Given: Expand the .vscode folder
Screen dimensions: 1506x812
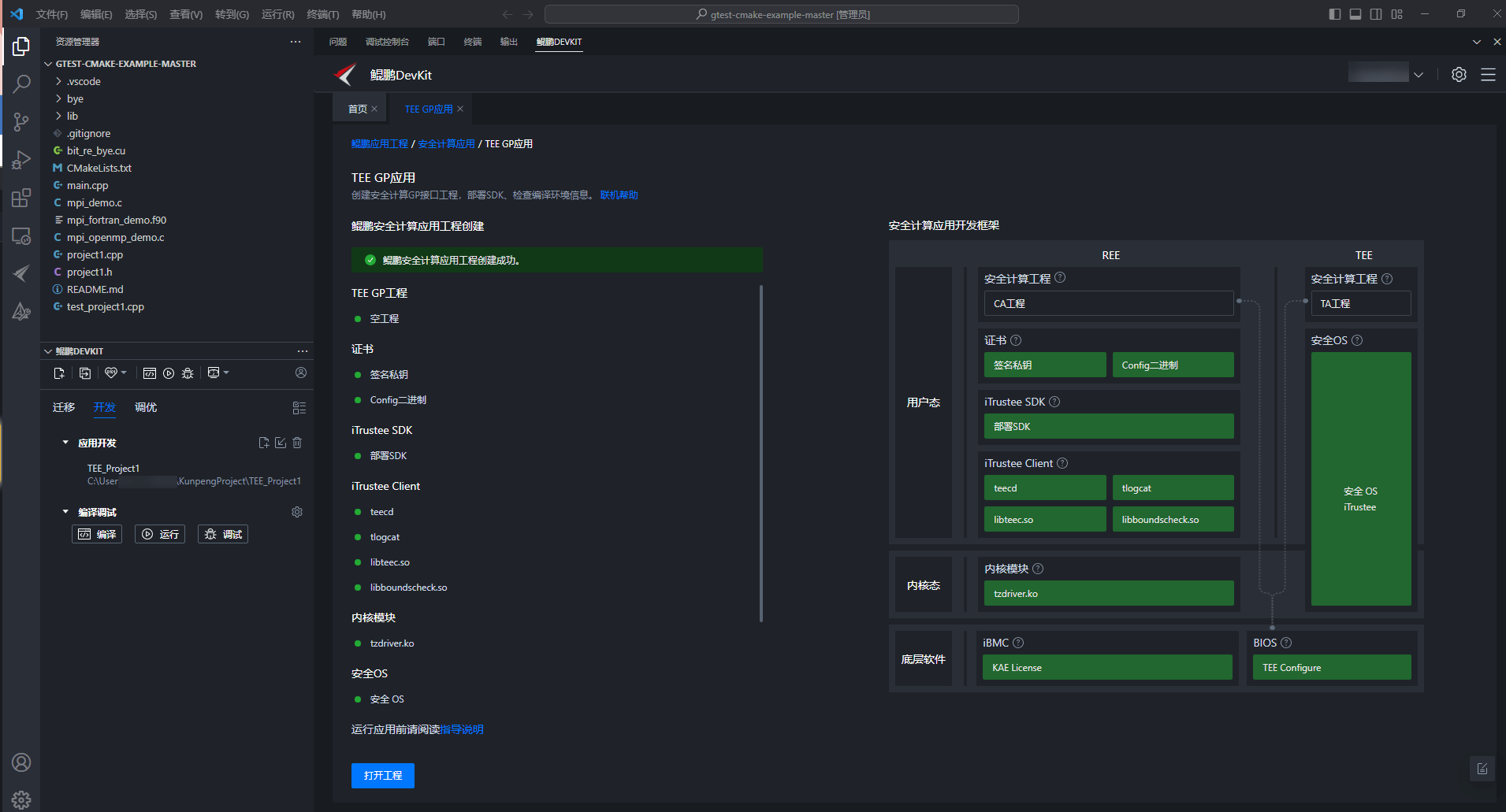Looking at the screenshot, I should point(58,81).
